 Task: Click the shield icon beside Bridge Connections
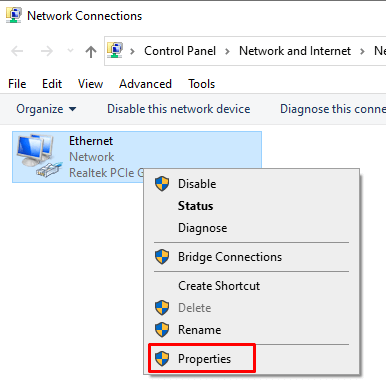pos(162,257)
